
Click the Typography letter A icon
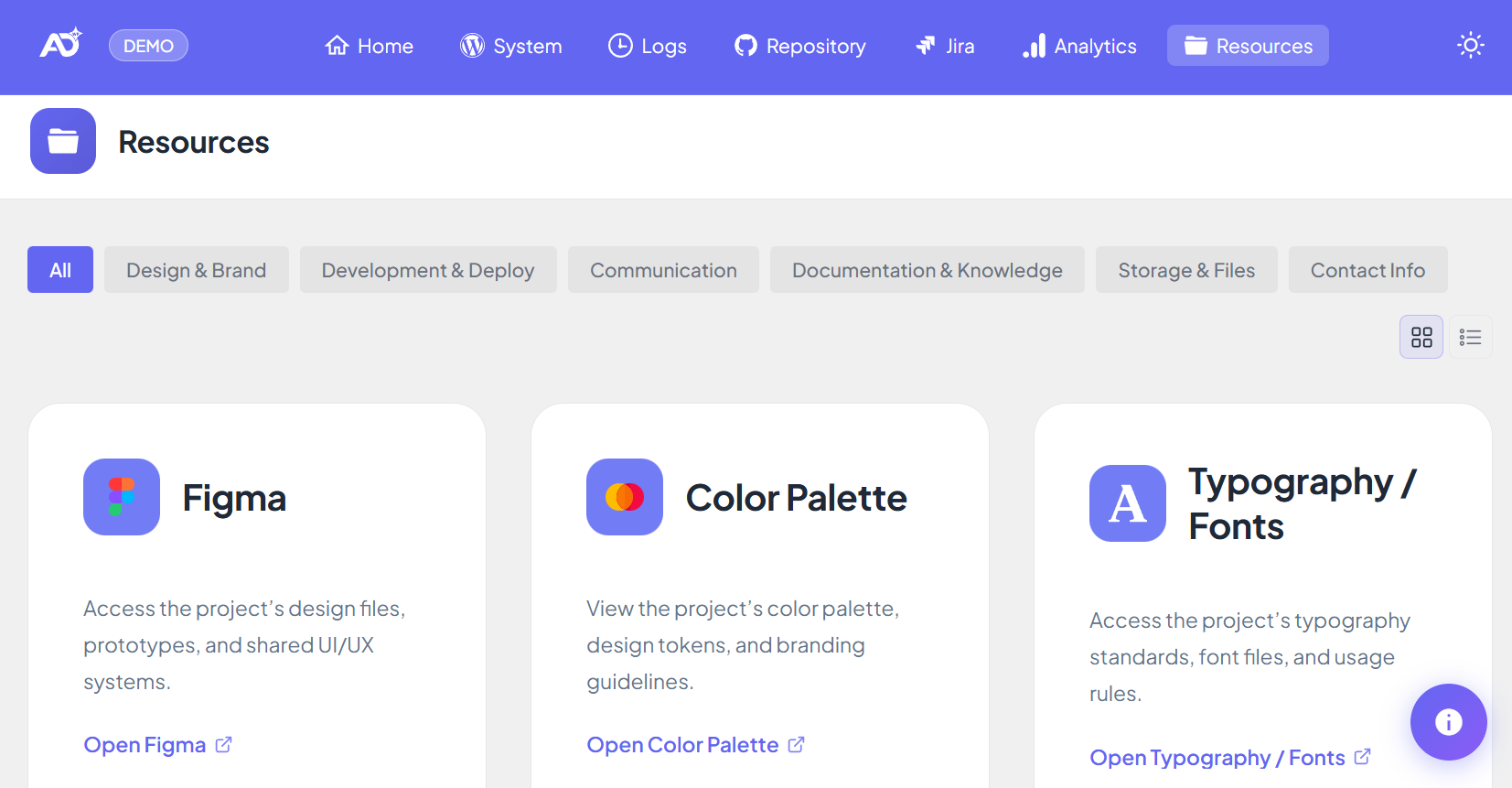(1127, 503)
